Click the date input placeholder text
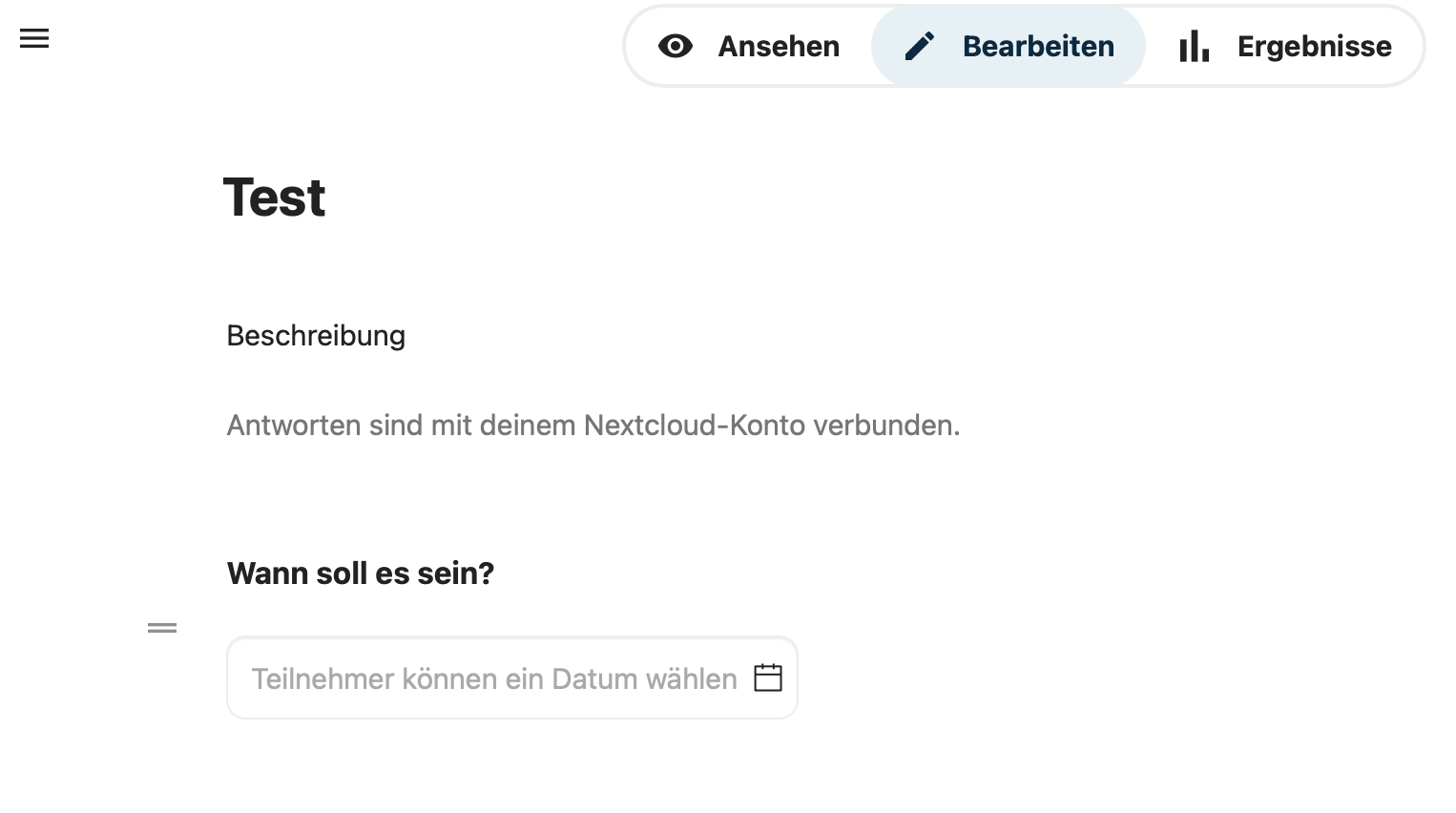 (x=493, y=678)
